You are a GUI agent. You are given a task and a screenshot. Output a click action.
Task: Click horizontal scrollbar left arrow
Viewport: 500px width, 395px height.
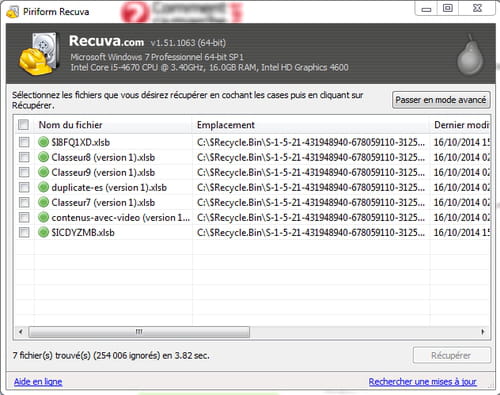coord(21,332)
